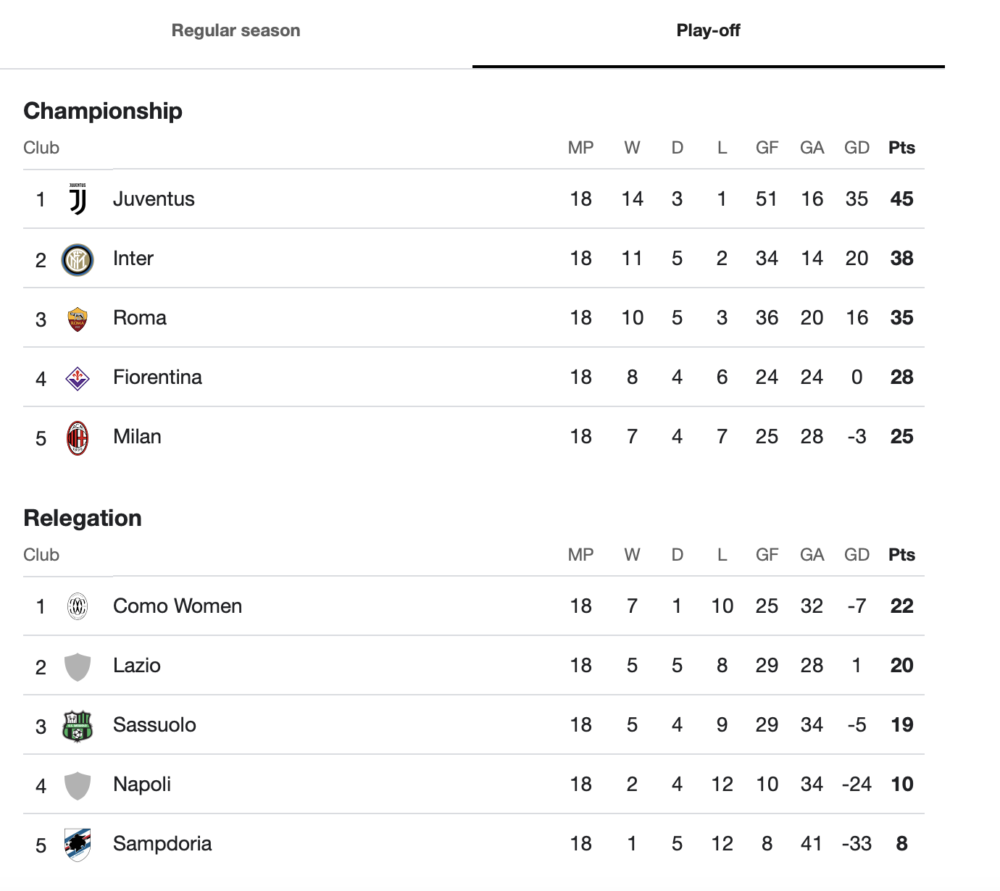Screen dimensions: 1000x891
Task: Click the Juventus club crest icon
Action: point(77,199)
